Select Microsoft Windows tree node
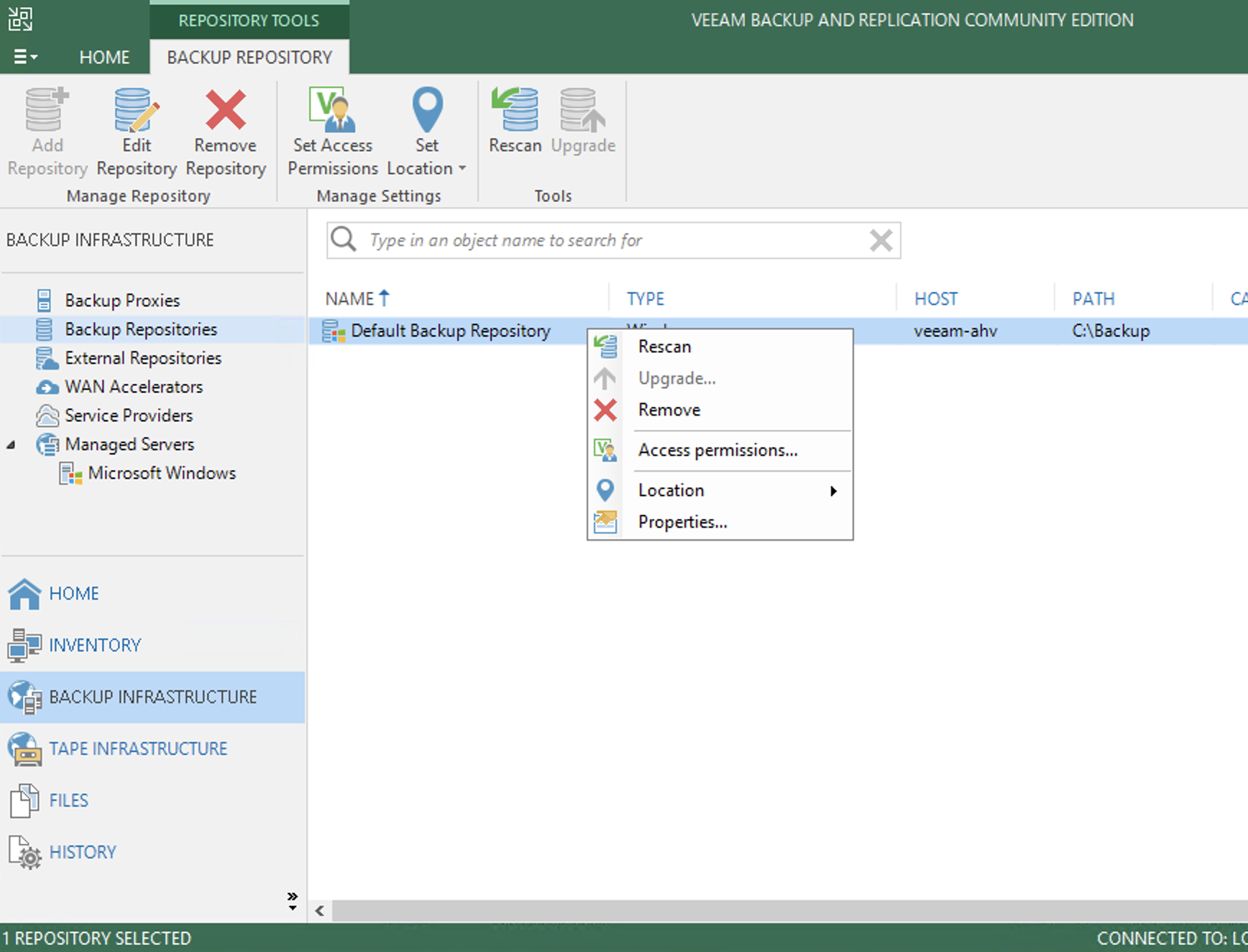This screenshot has height=952, width=1248. click(x=162, y=472)
